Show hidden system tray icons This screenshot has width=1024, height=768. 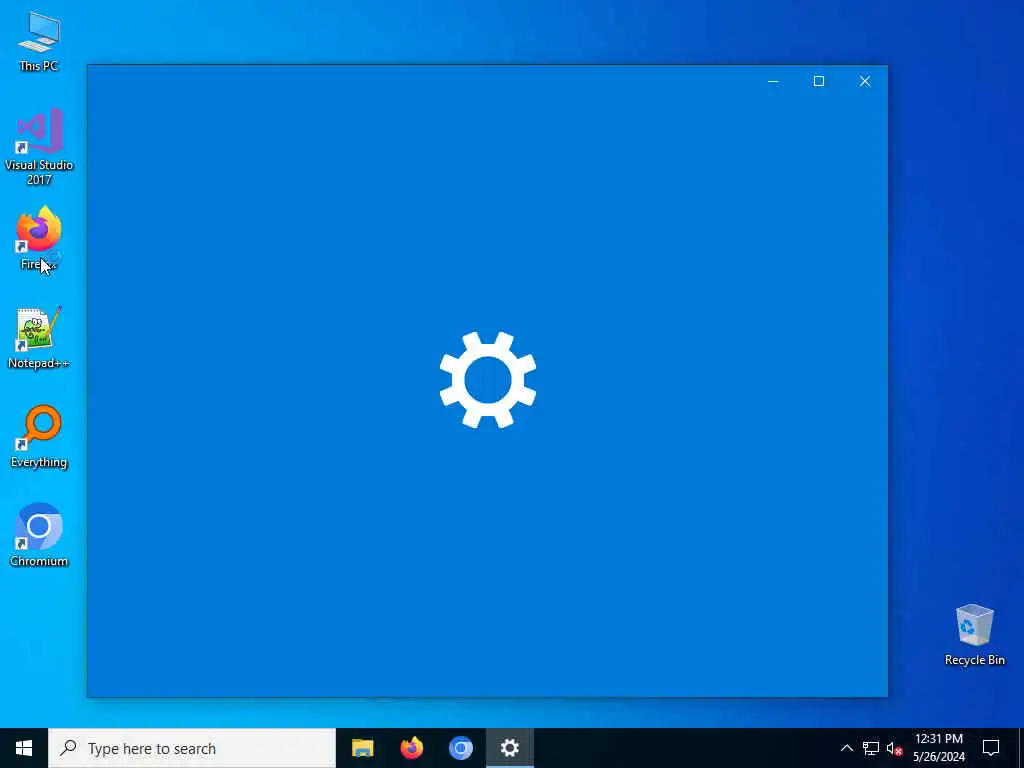846,748
